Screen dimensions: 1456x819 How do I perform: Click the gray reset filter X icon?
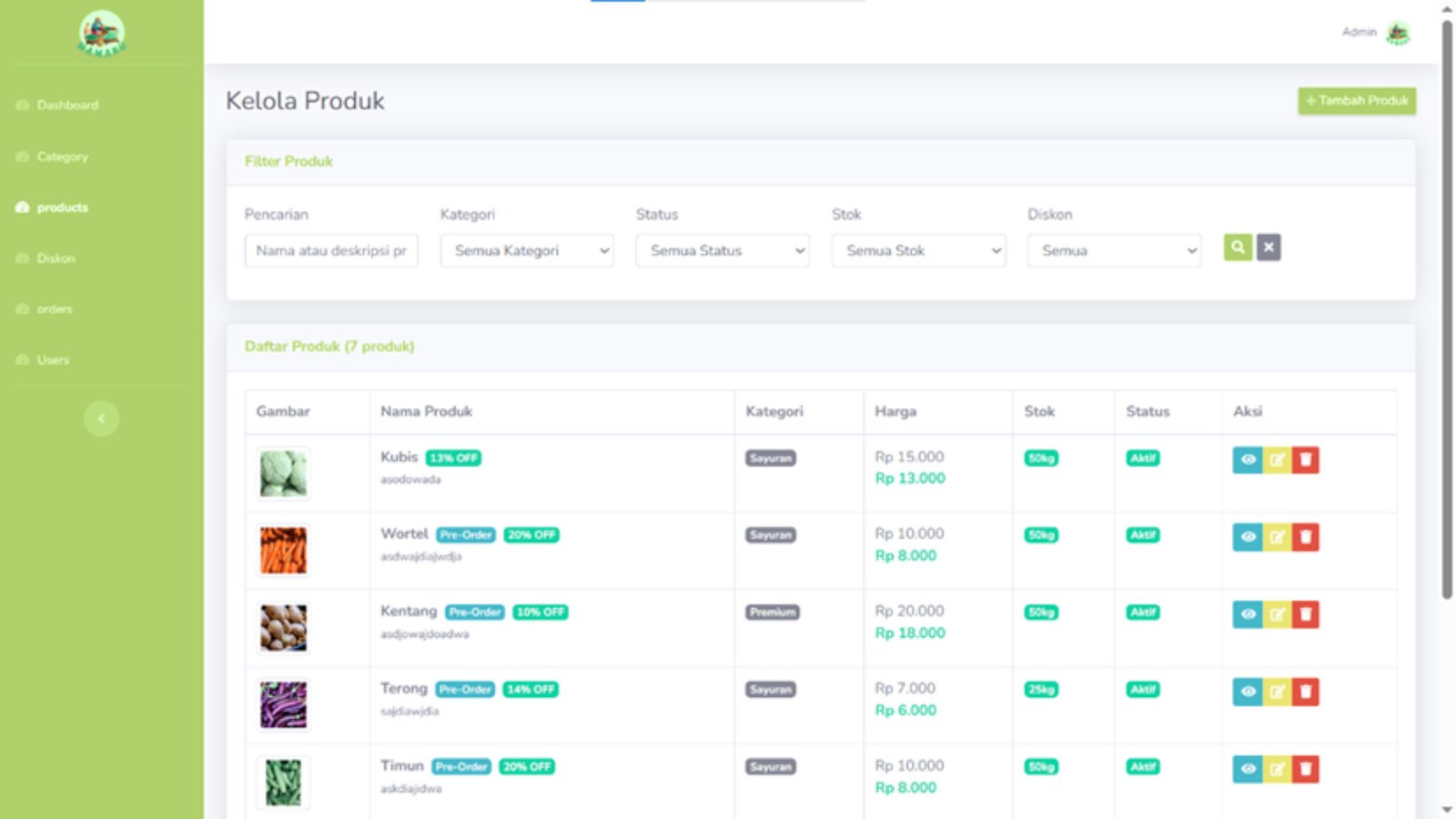pyautogui.click(x=1269, y=248)
